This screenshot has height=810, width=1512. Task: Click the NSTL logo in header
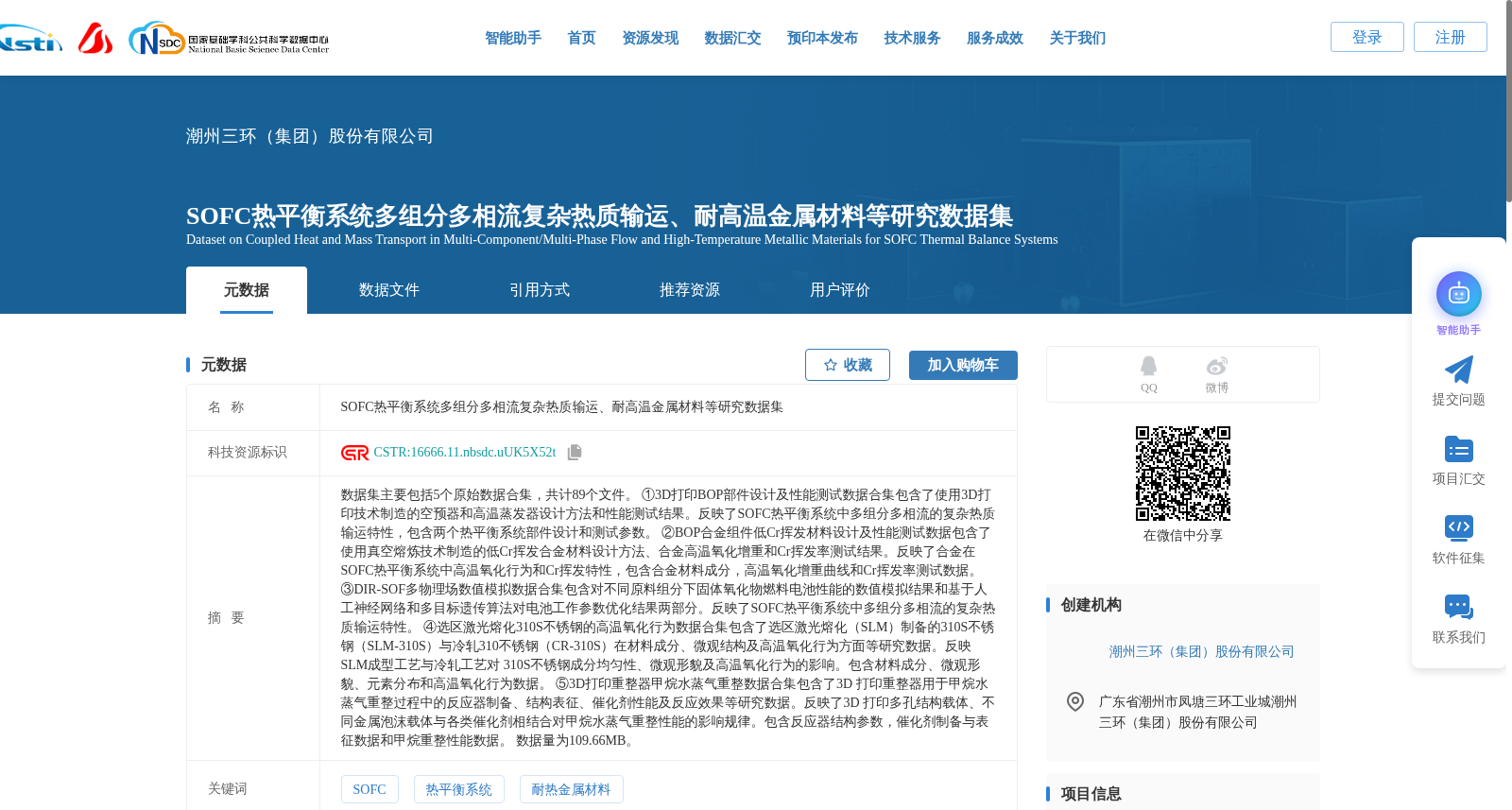pyautogui.click(x=30, y=39)
